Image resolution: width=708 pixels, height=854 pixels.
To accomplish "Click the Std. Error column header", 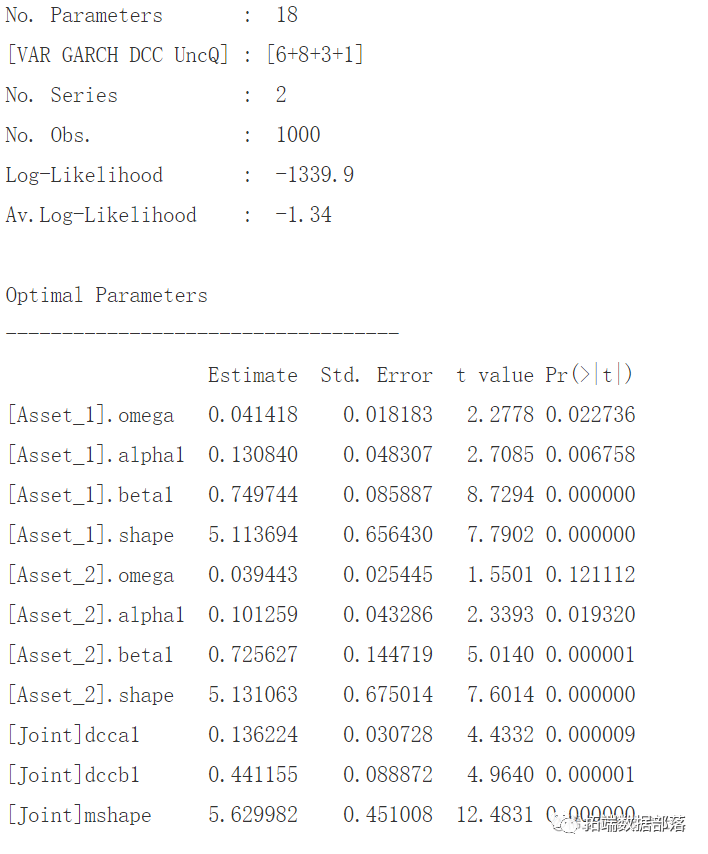I will [376, 375].
